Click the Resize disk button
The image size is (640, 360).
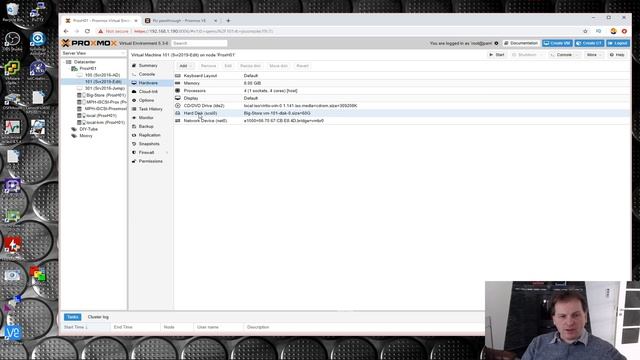point(250,66)
